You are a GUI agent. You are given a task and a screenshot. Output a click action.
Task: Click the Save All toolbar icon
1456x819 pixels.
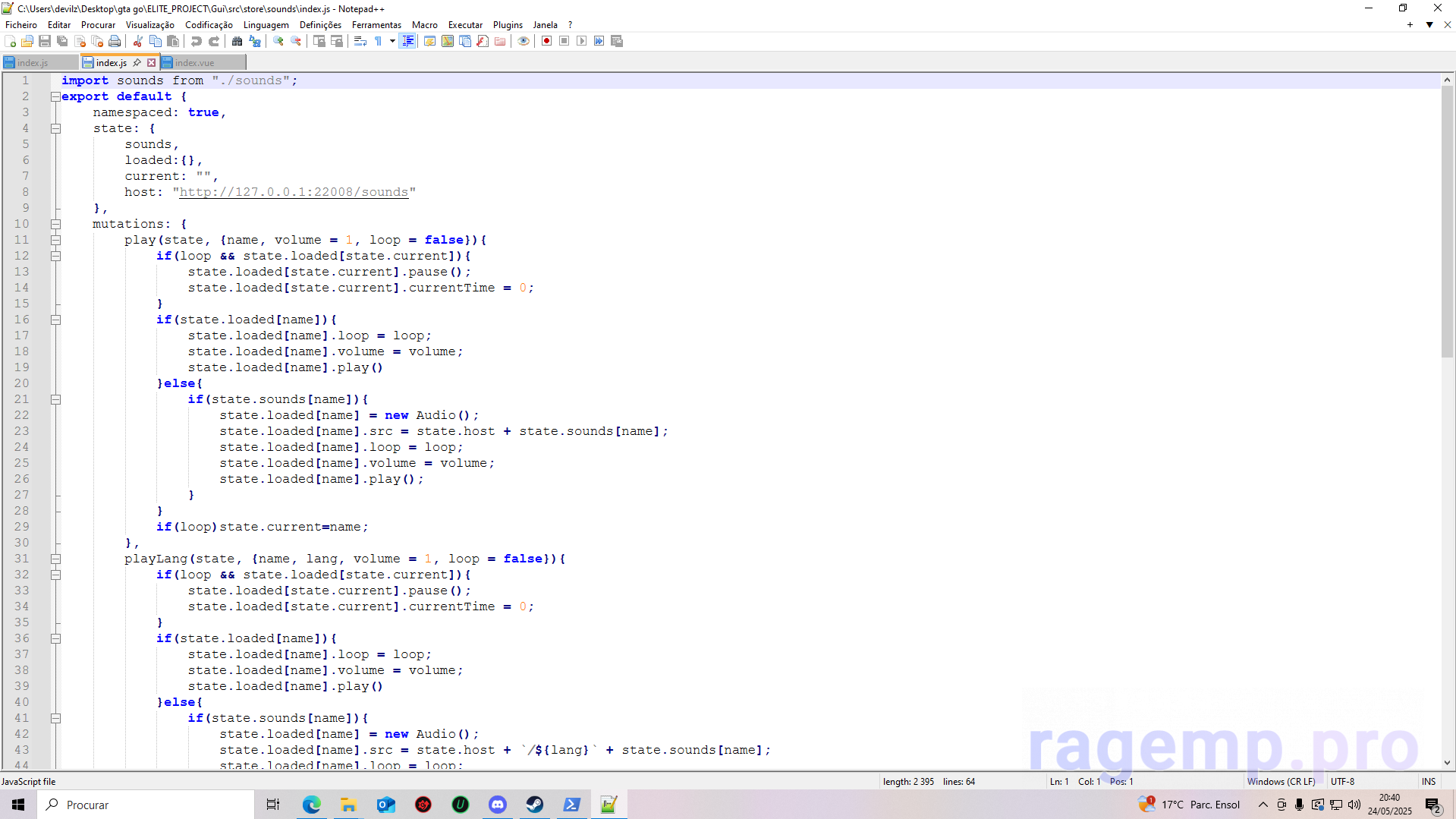(62, 41)
